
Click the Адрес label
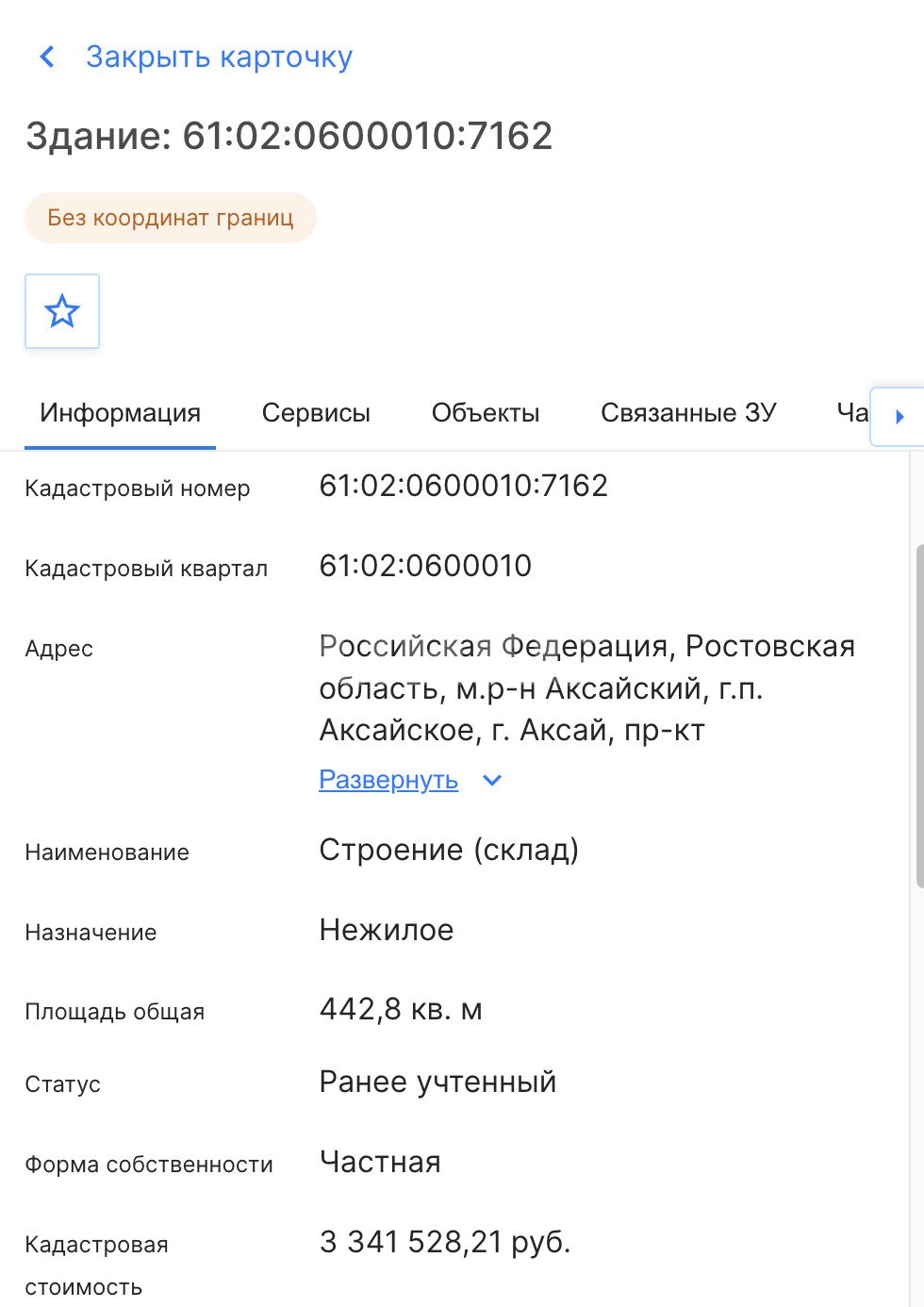[59, 649]
